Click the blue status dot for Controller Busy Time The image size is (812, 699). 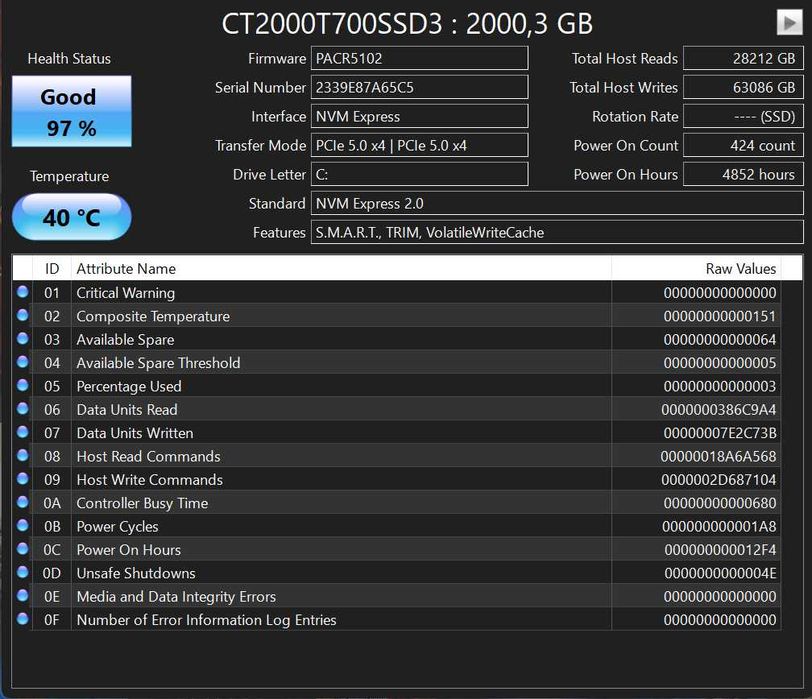(22, 502)
